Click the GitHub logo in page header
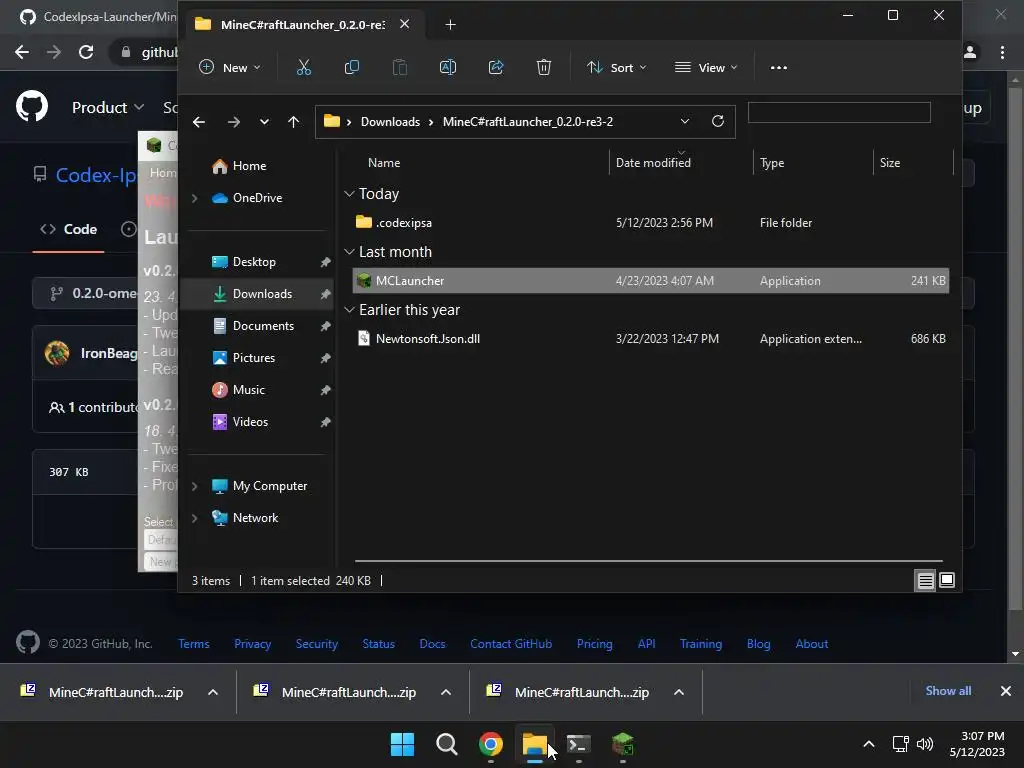This screenshot has width=1024, height=768. [31, 107]
